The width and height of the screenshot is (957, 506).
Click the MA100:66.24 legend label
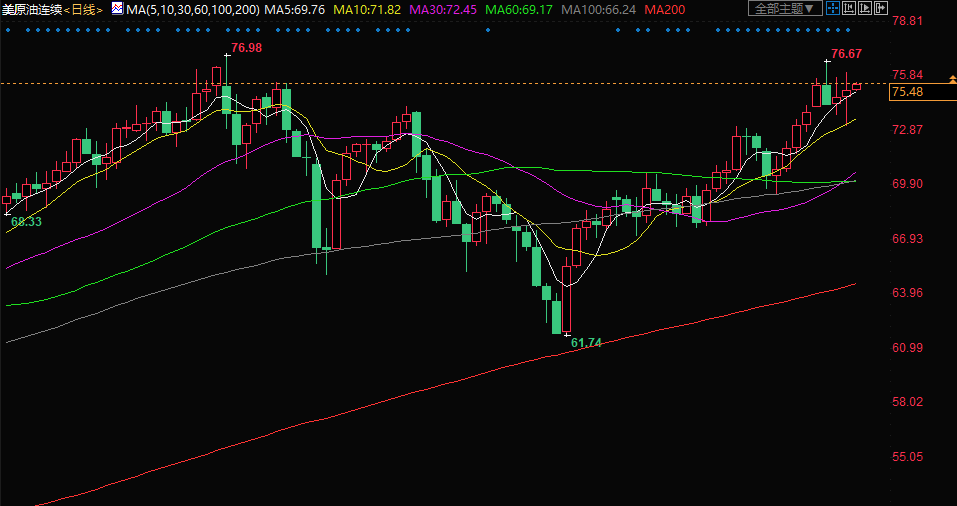[598, 9]
